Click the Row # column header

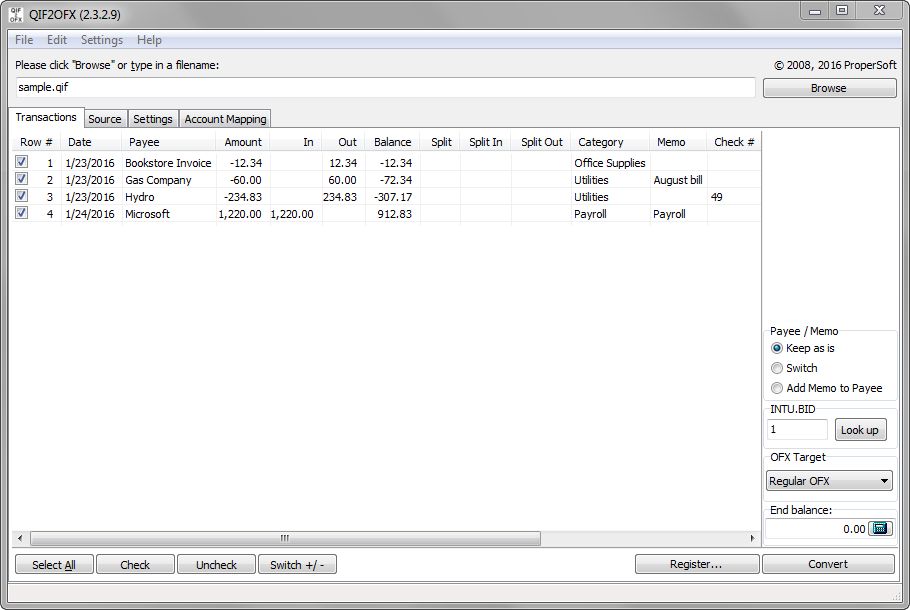tap(36, 142)
